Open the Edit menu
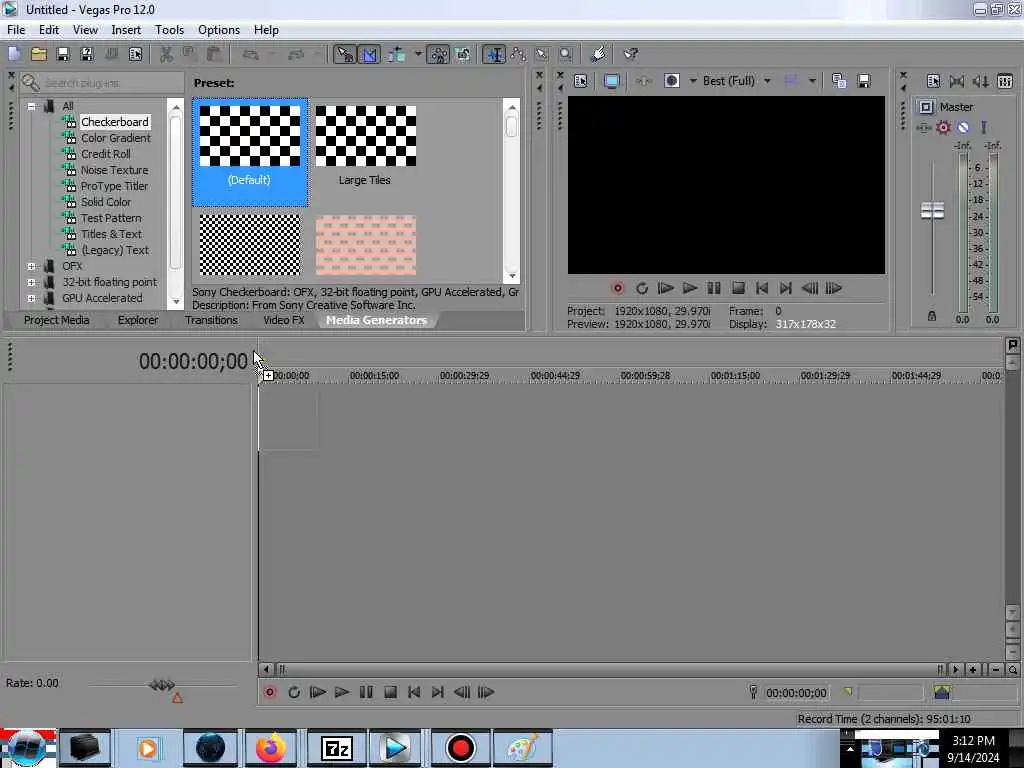 (x=48, y=30)
